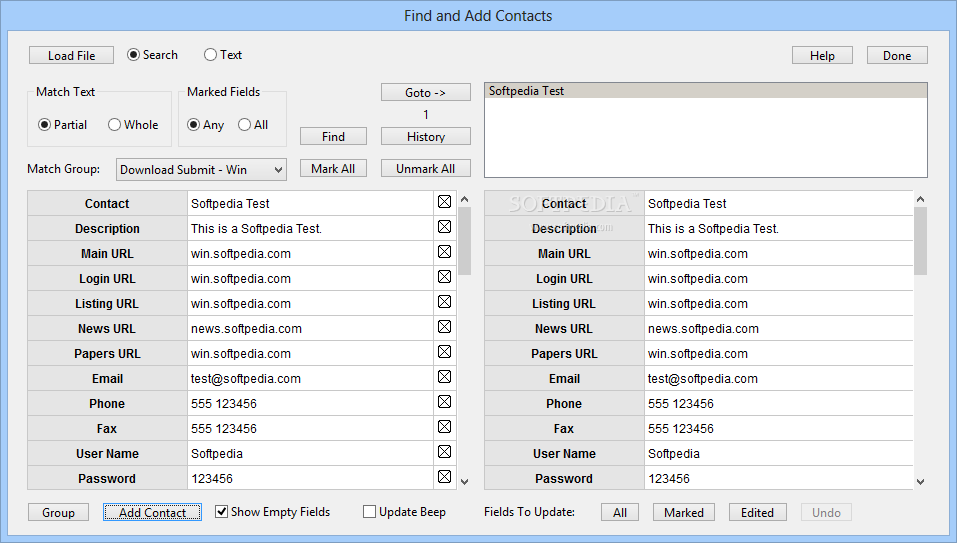Click the Done button
Screen dimensions: 957x543
coord(897,56)
